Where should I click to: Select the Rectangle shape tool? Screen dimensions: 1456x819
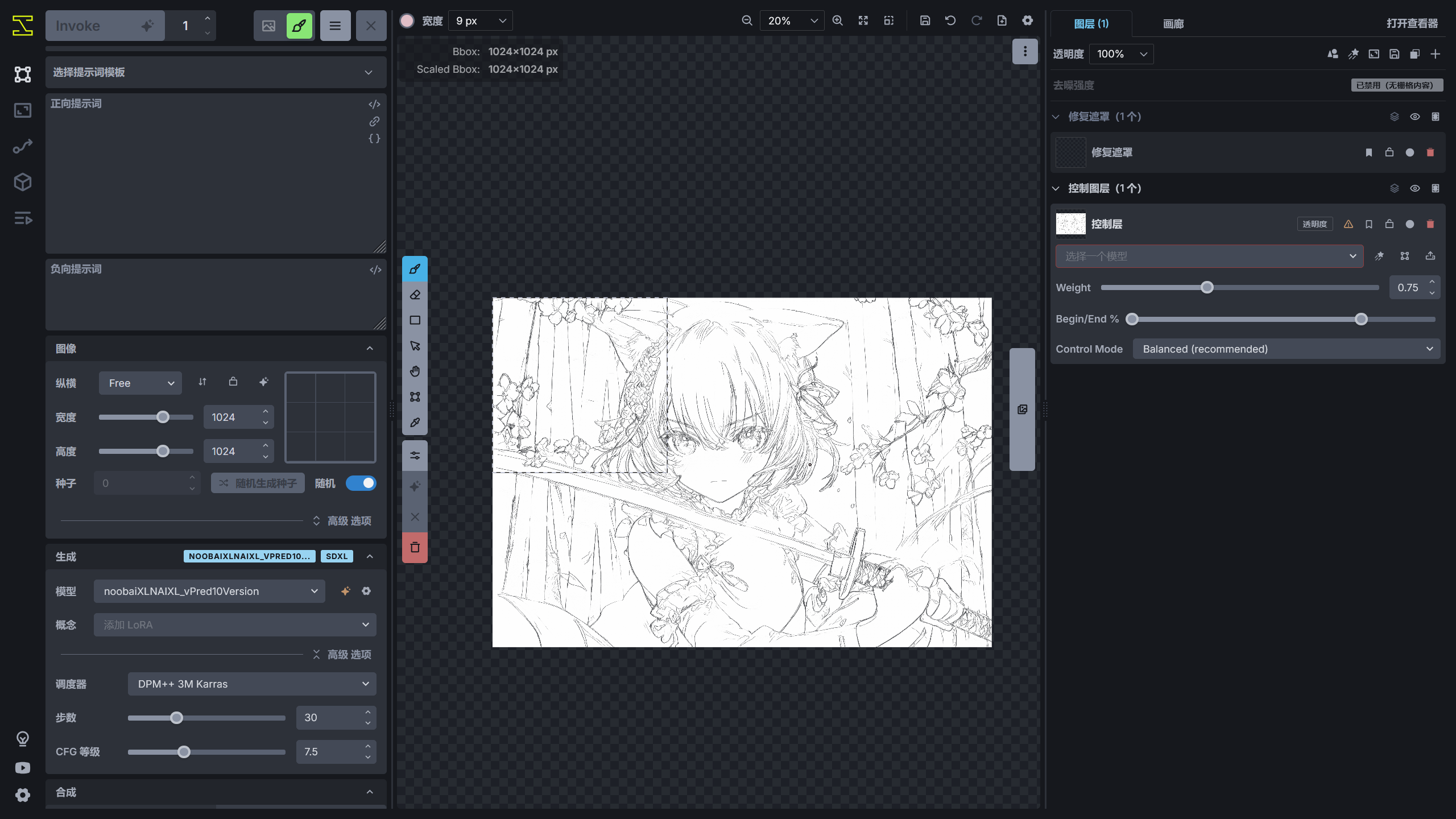(415, 320)
